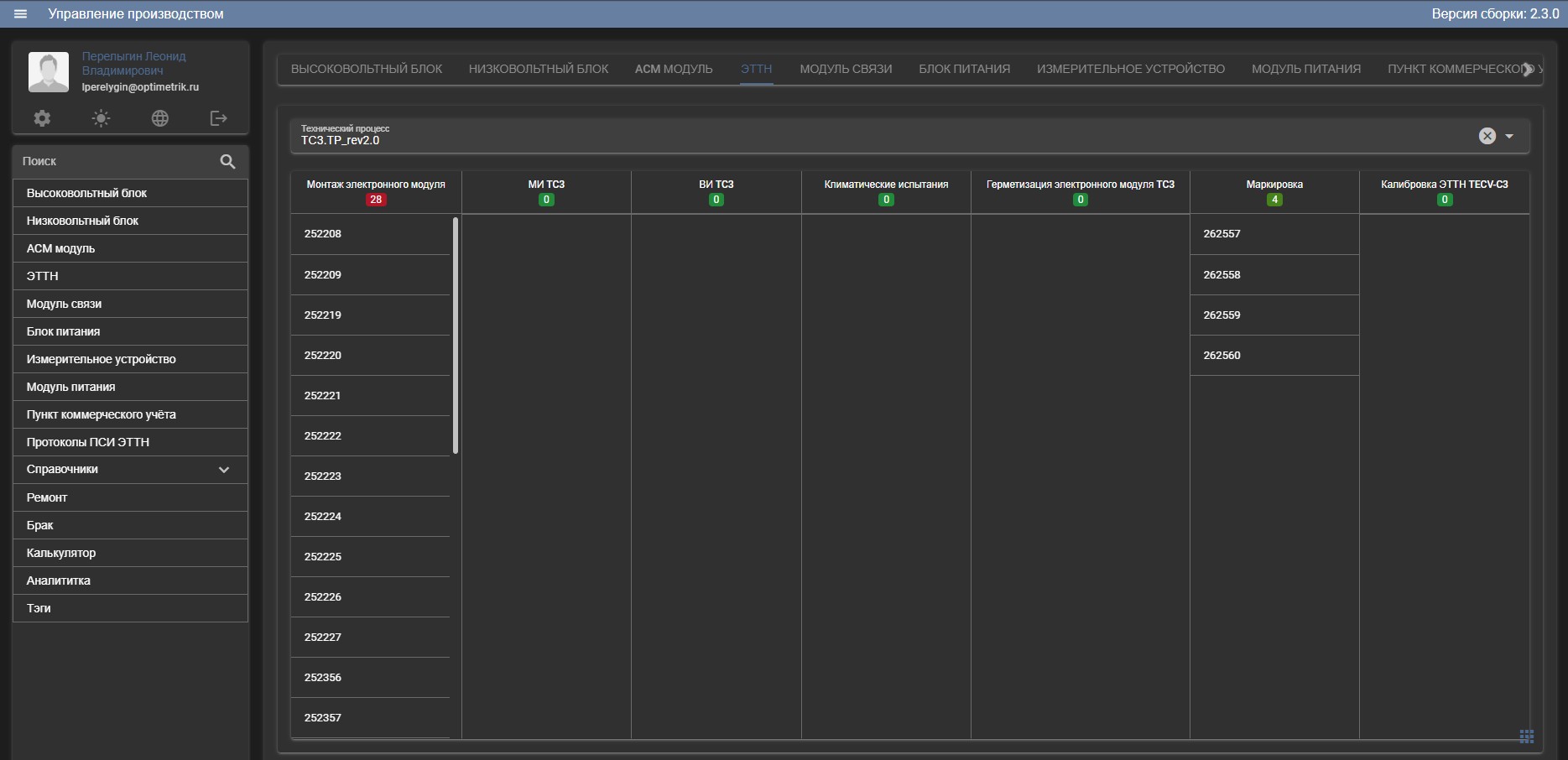Click the search magnifier icon
The height and width of the screenshot is (760, 1568).
(x=227, y=161)
